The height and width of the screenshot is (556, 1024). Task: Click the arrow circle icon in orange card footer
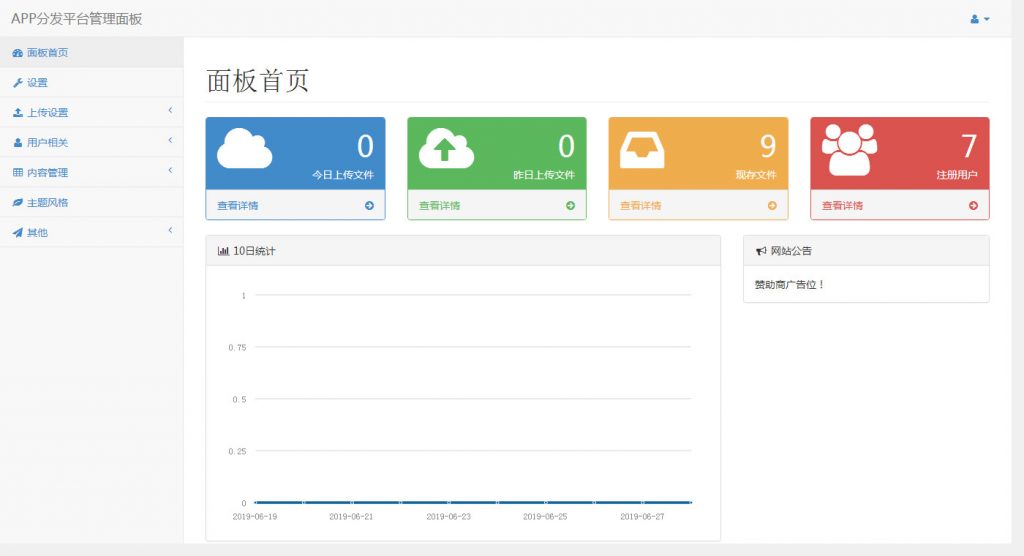coord(773,205)
